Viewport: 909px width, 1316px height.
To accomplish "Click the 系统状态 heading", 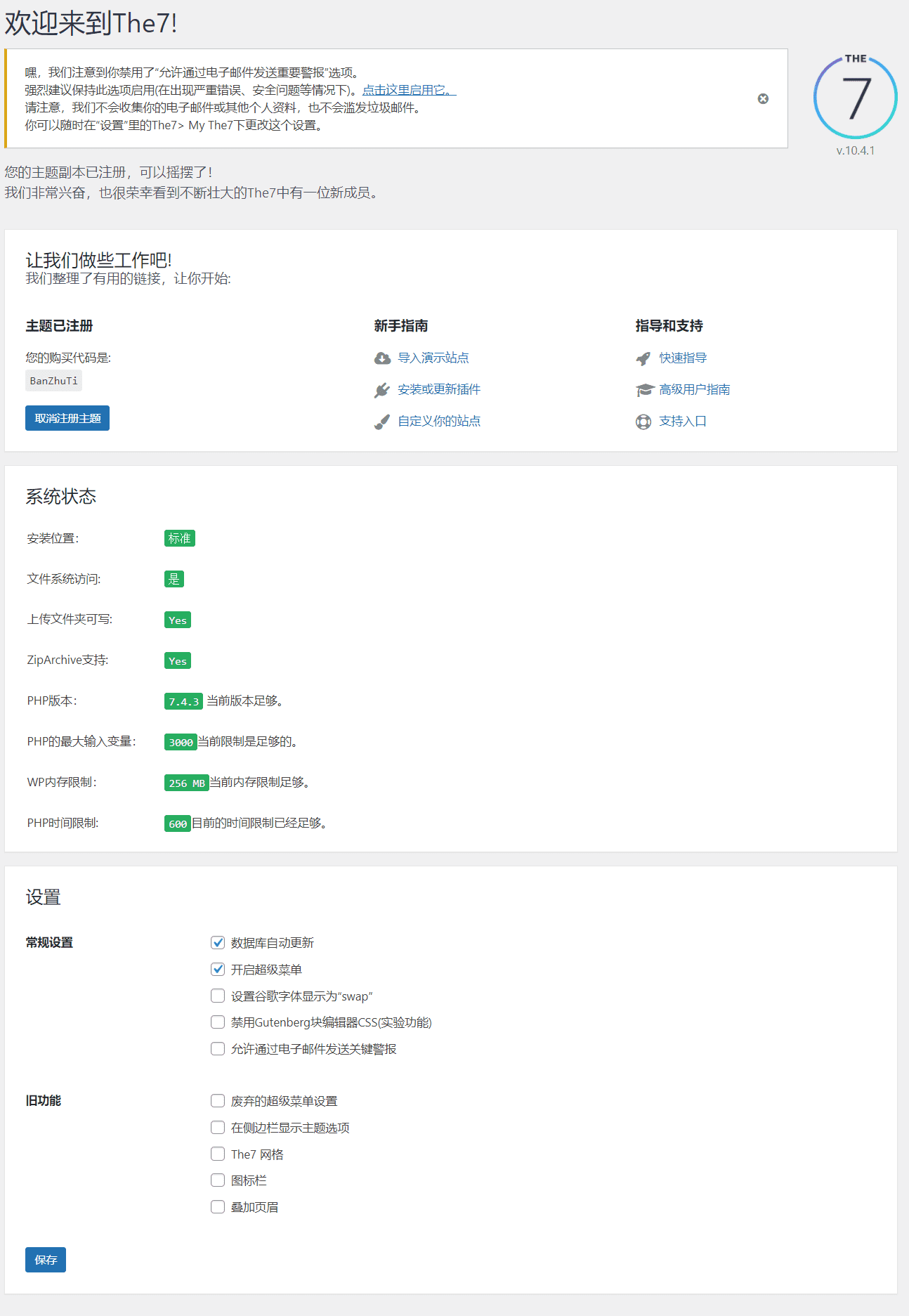I will 61,497.
